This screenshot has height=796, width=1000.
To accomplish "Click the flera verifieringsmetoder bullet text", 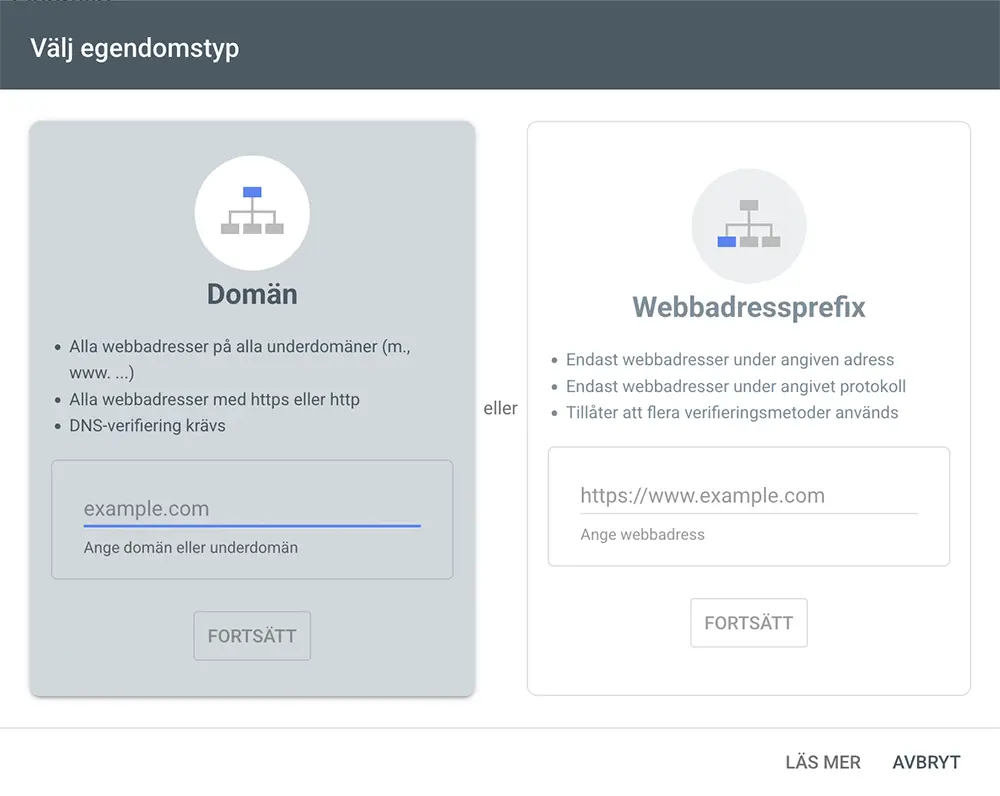I will coord(732,413).
